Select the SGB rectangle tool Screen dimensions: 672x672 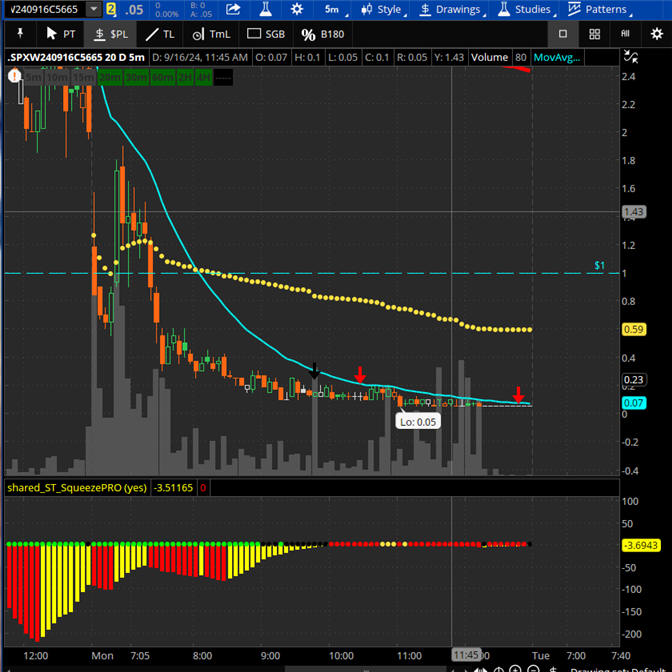pos(266,34)
